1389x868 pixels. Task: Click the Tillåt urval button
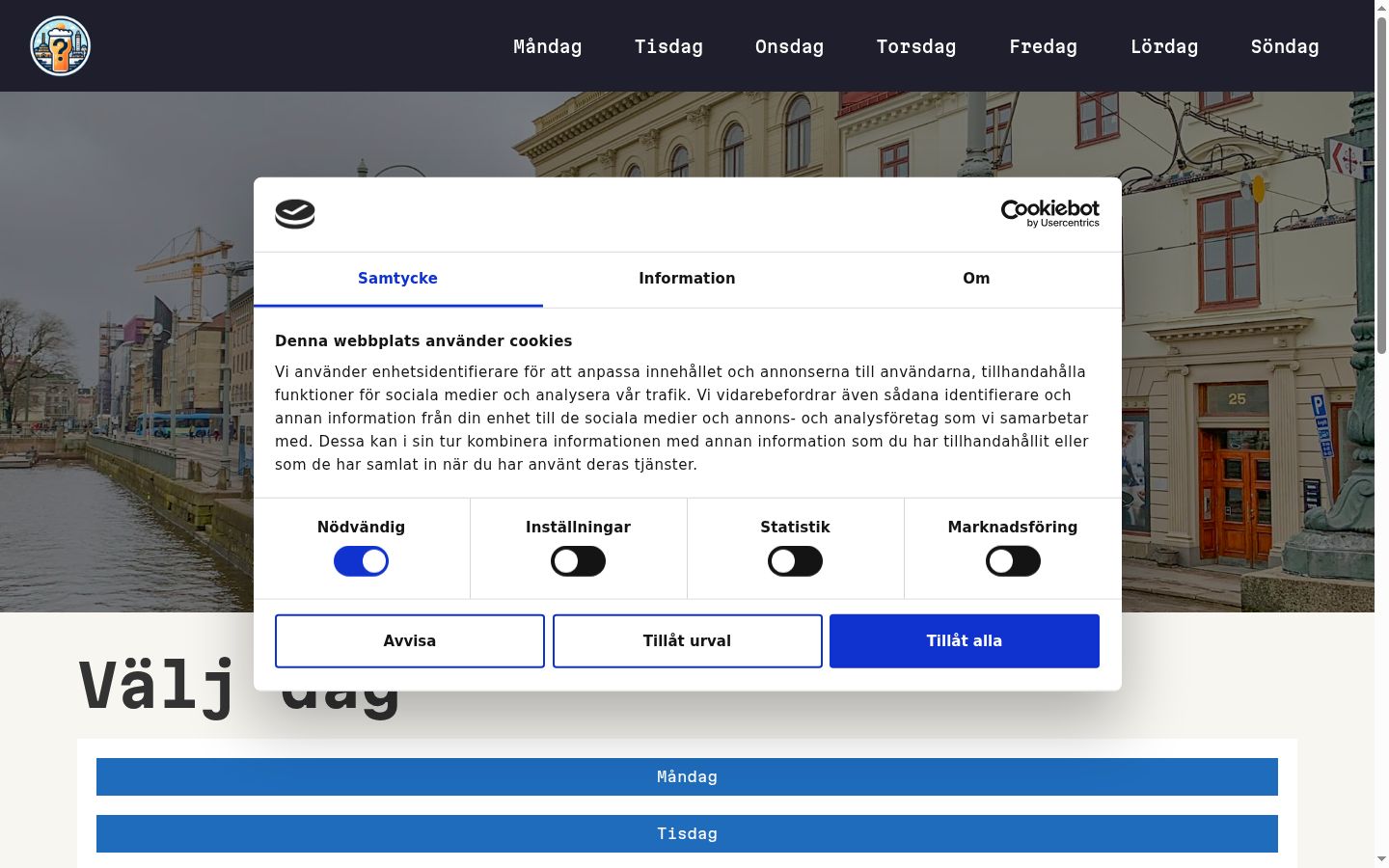click(x=688, y=641)
